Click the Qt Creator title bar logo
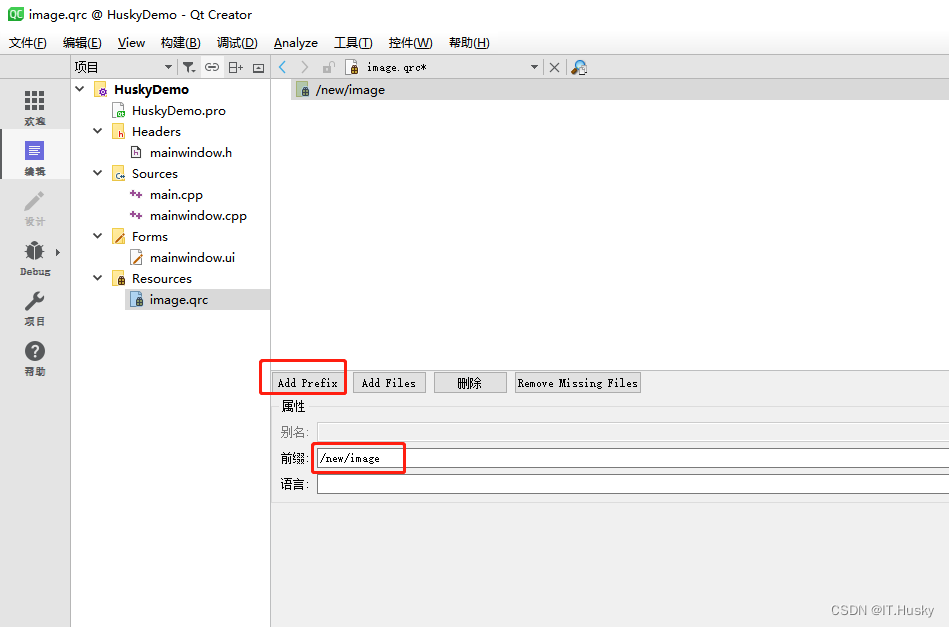Image resolution: width=949 pixels, height=627 pixels. point(16,14)
